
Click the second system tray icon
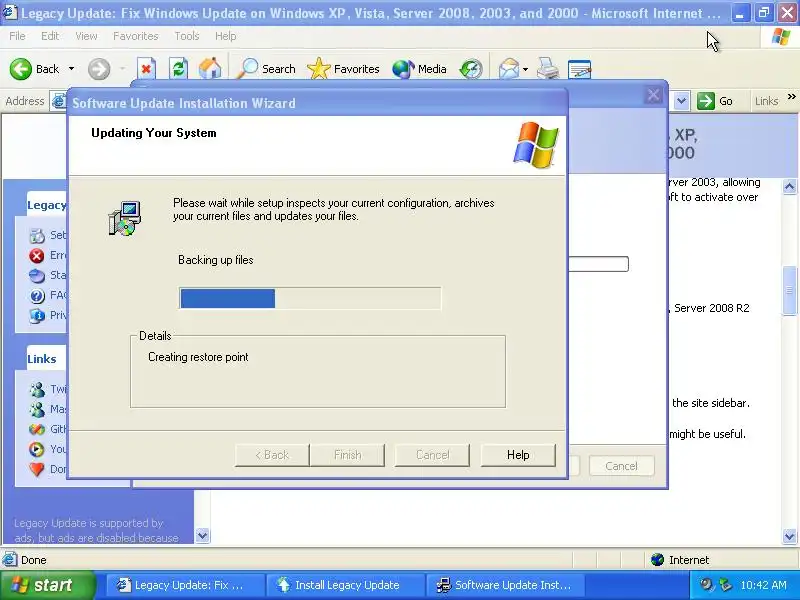coord(725,585)
